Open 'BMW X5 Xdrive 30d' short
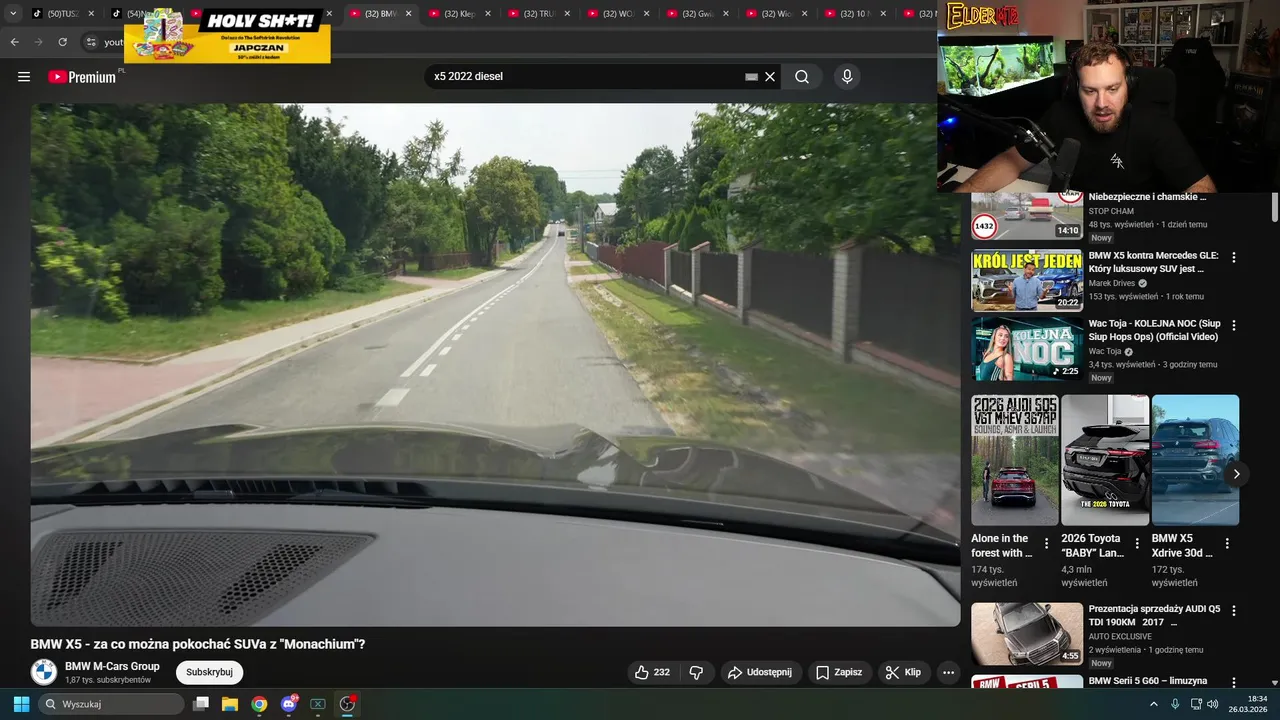 pos(1195,460)
